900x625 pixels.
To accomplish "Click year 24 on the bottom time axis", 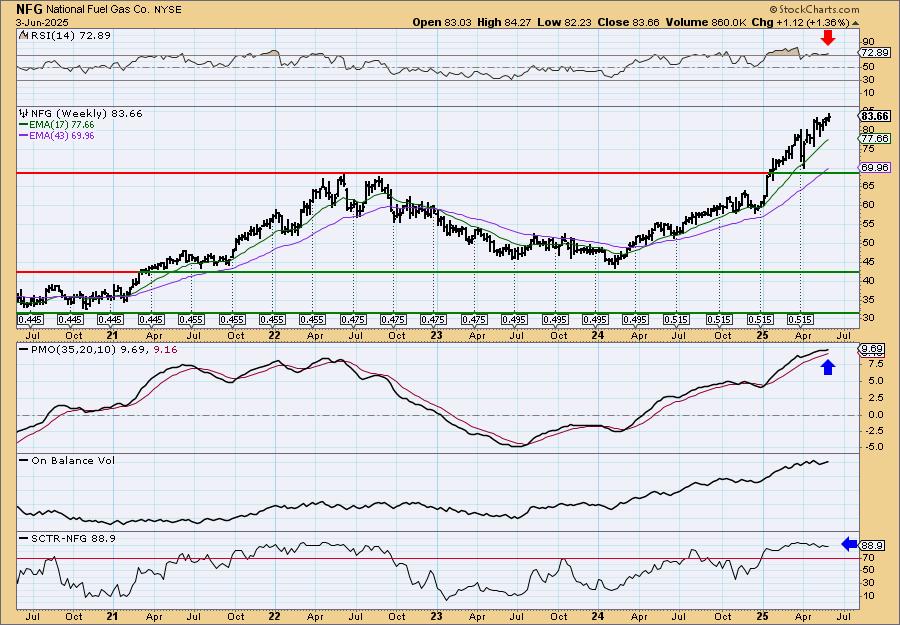I will click(598, 615).
